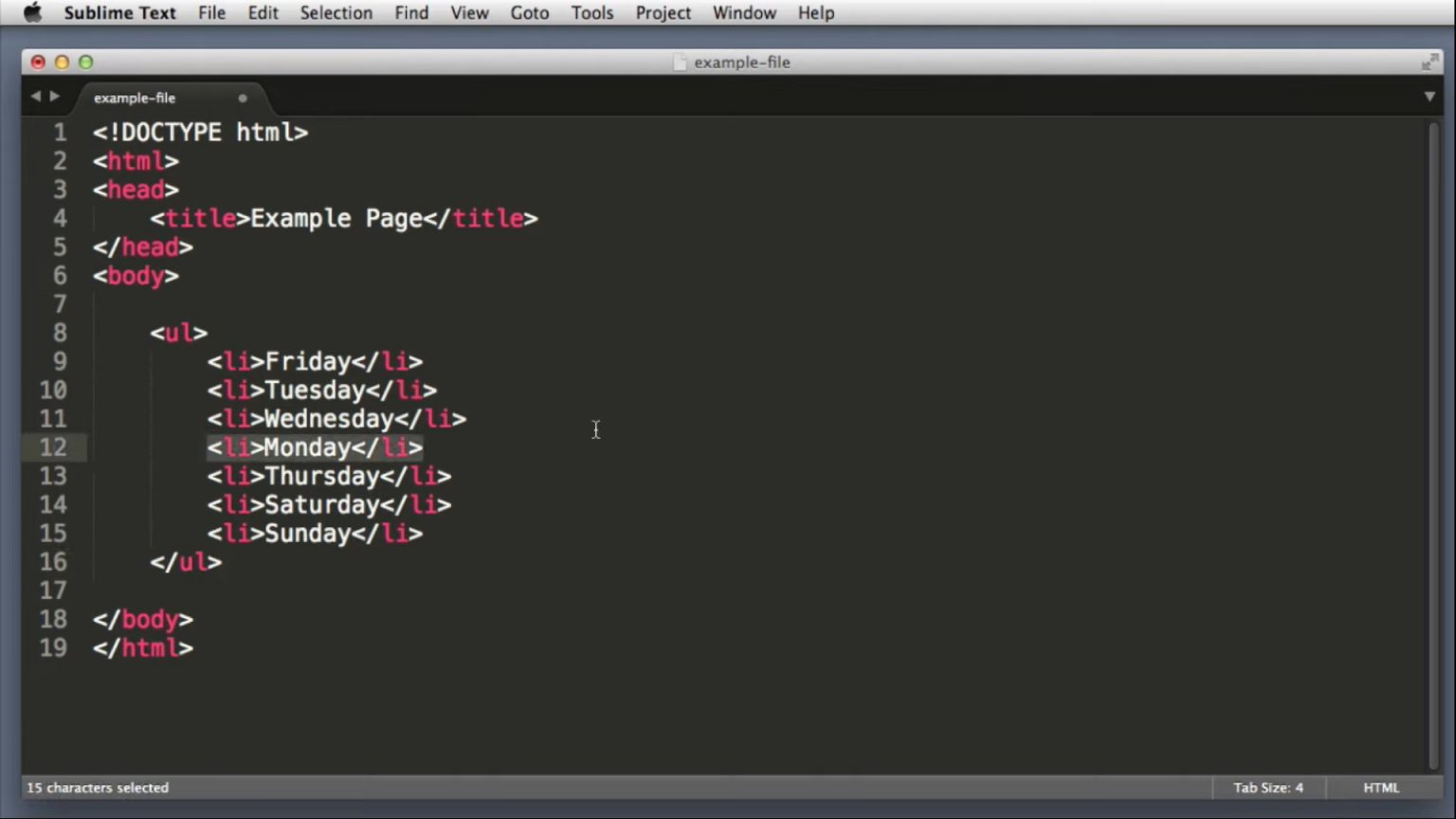Click the expand icon at the top-right corner
The image size is (1456, 819).
point(1429,62)
